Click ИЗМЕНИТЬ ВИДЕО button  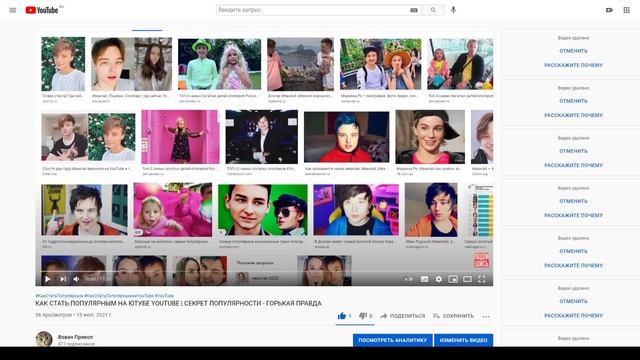464,340
